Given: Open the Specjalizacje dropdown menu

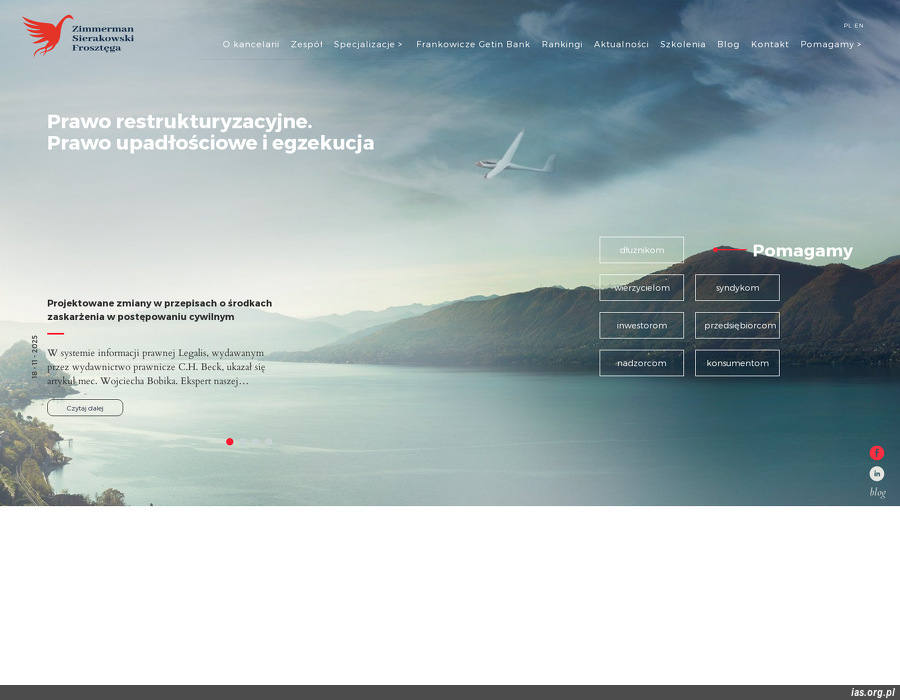Looking at the screenshot, I should click(368, 44).
